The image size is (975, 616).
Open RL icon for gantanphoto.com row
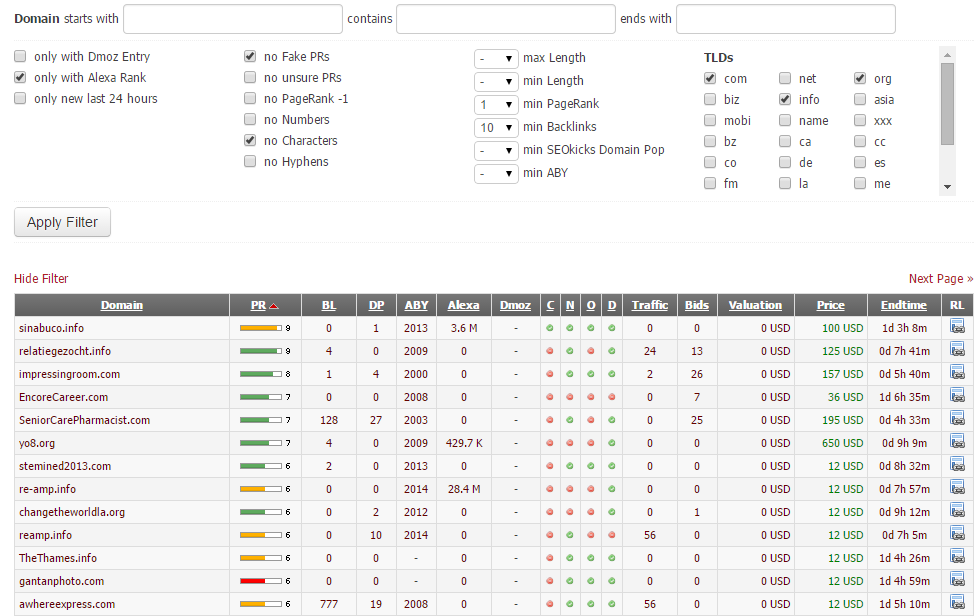957,579
